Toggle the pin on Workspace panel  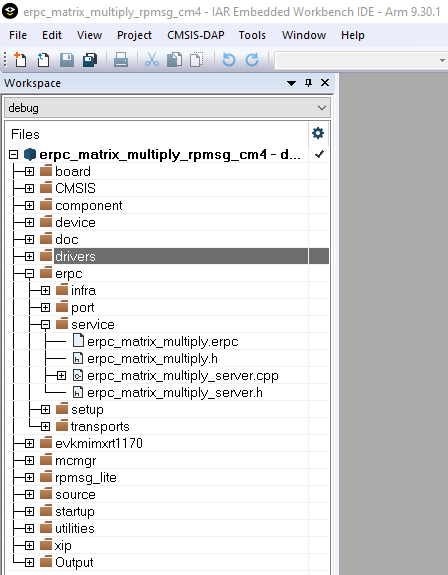point(308,83)
